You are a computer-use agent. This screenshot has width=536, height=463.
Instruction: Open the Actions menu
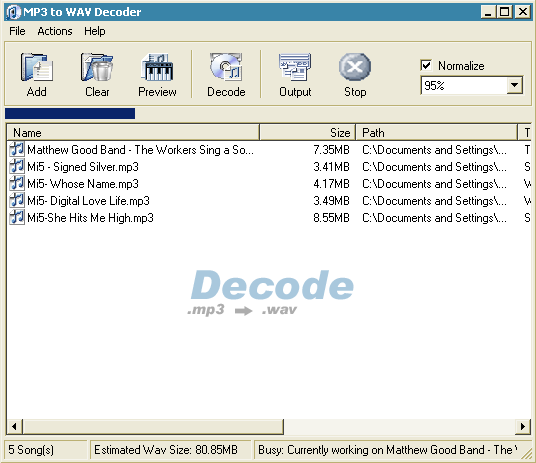[55, 31]
